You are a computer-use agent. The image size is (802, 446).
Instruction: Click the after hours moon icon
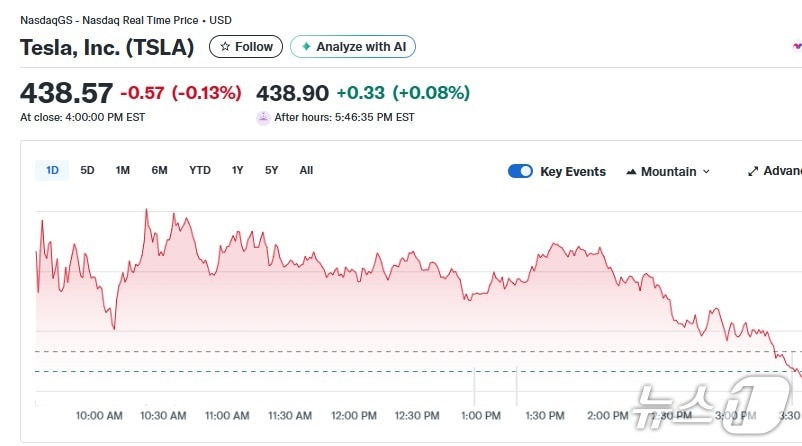(x=263, y=117)
